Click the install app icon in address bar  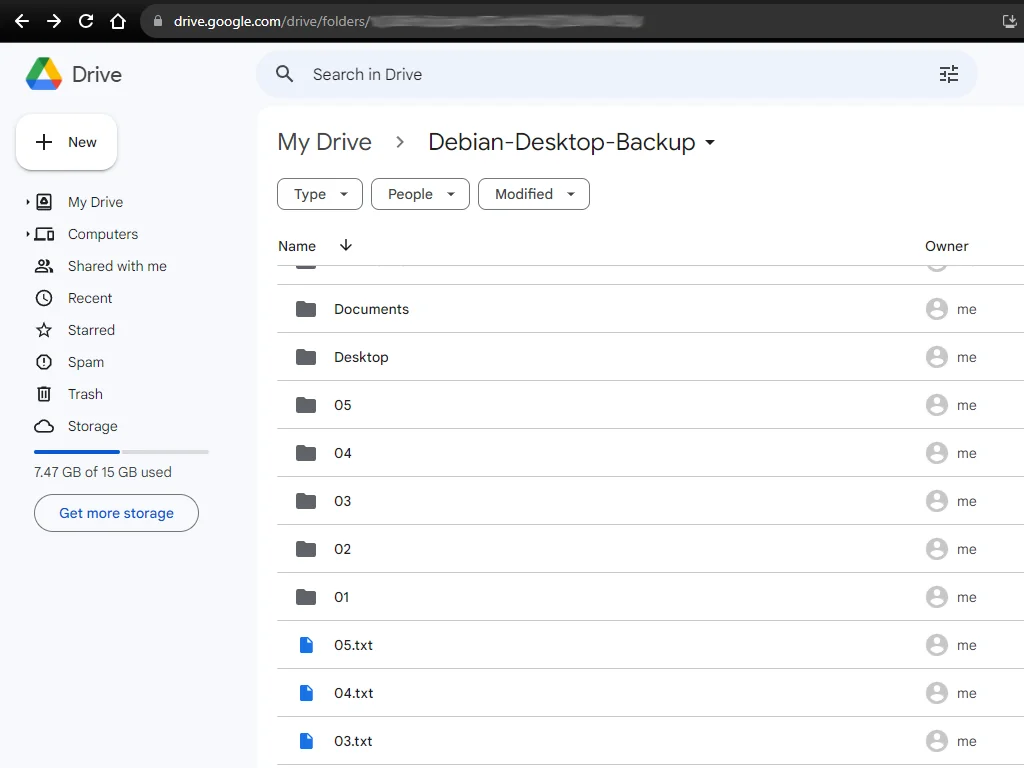1010,21
